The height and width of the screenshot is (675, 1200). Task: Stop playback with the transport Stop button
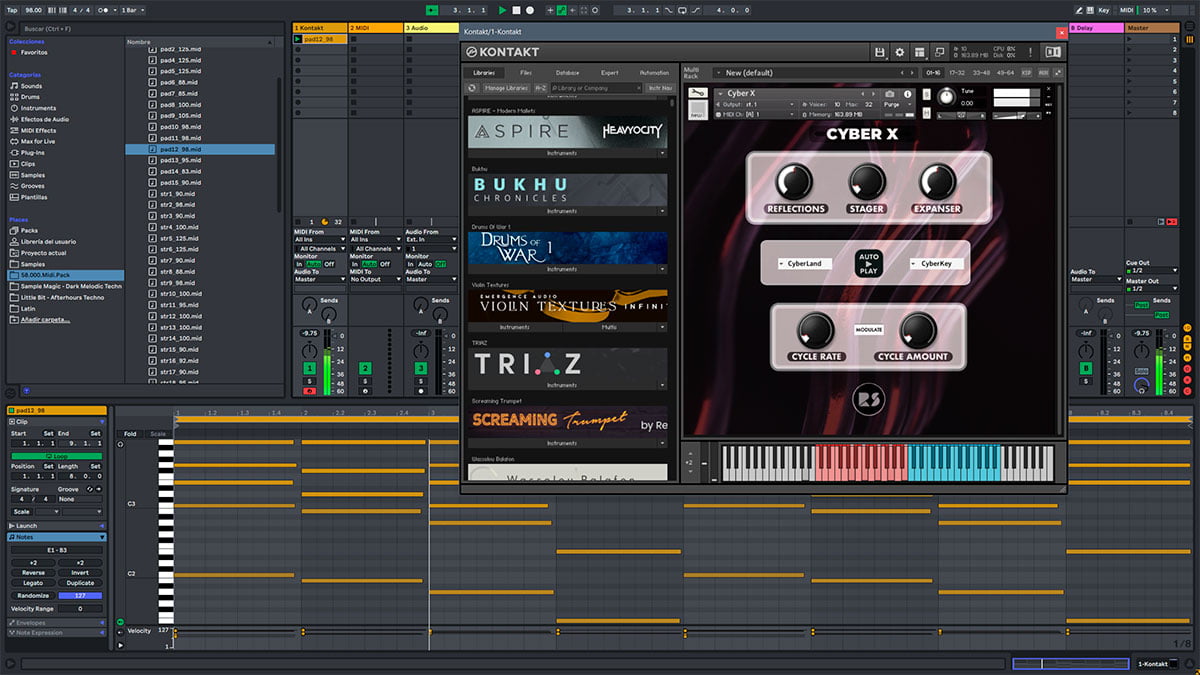(x=517, y=10)
